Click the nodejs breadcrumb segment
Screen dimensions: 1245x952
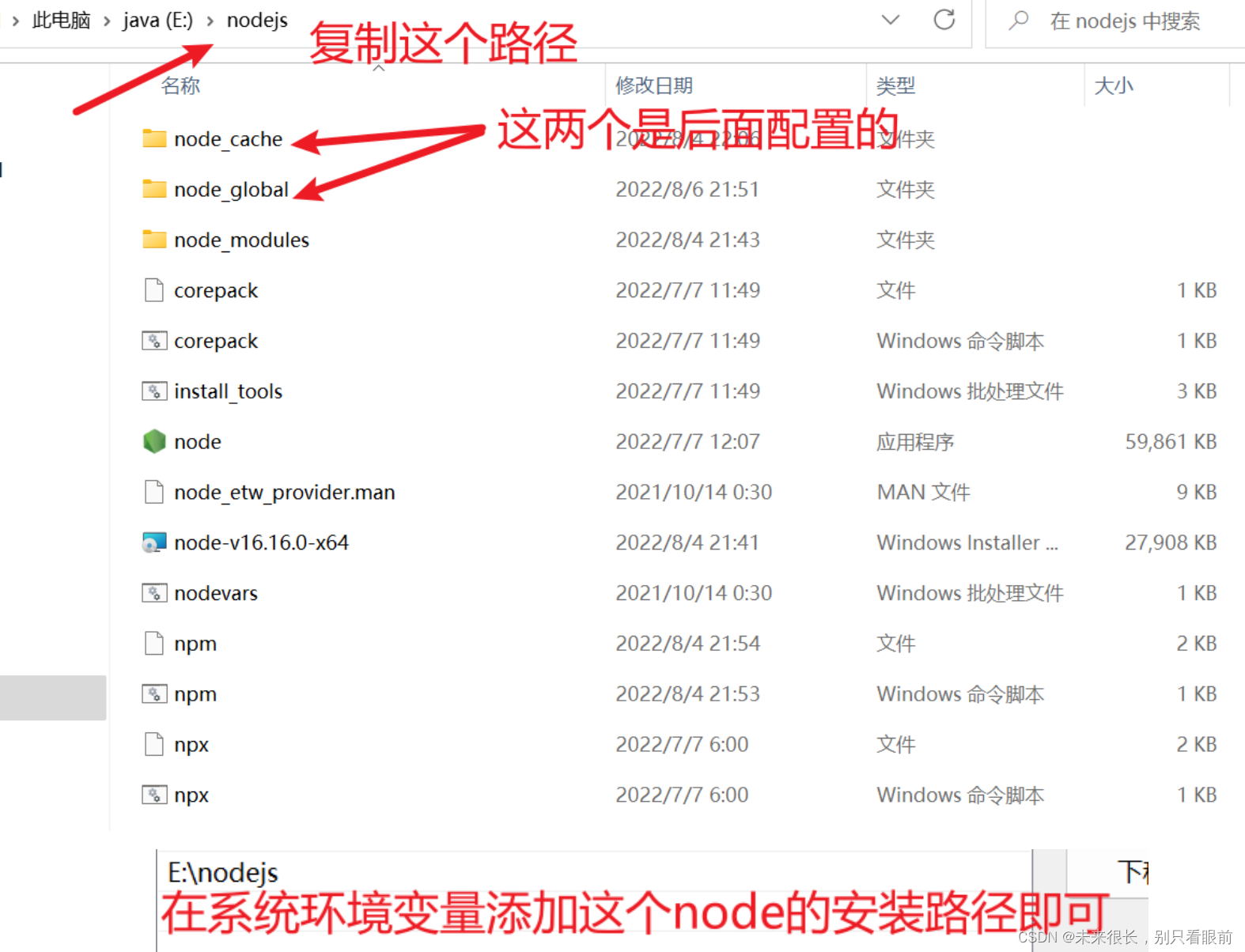257,20
